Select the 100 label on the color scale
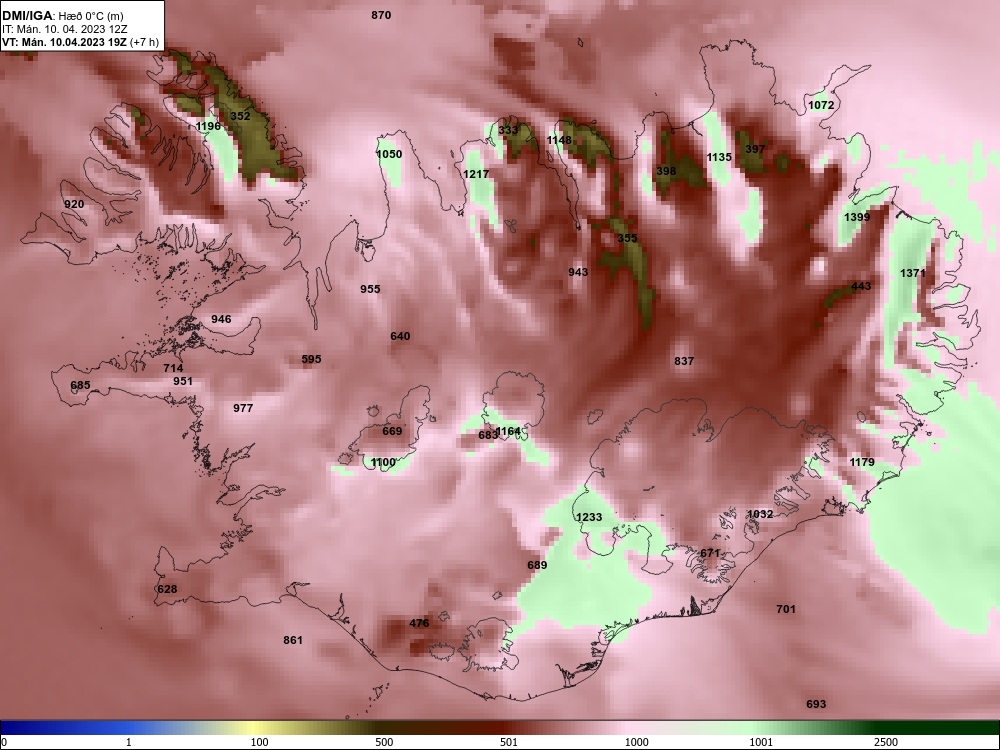1000x750 pixels. tap(260, 742)
